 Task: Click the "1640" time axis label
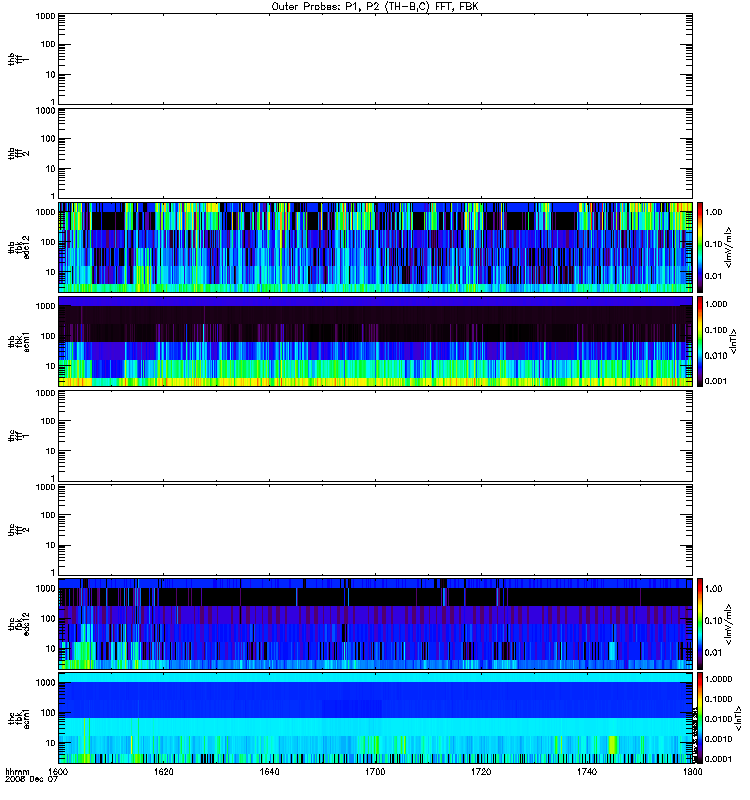click(x=269, y=771)
